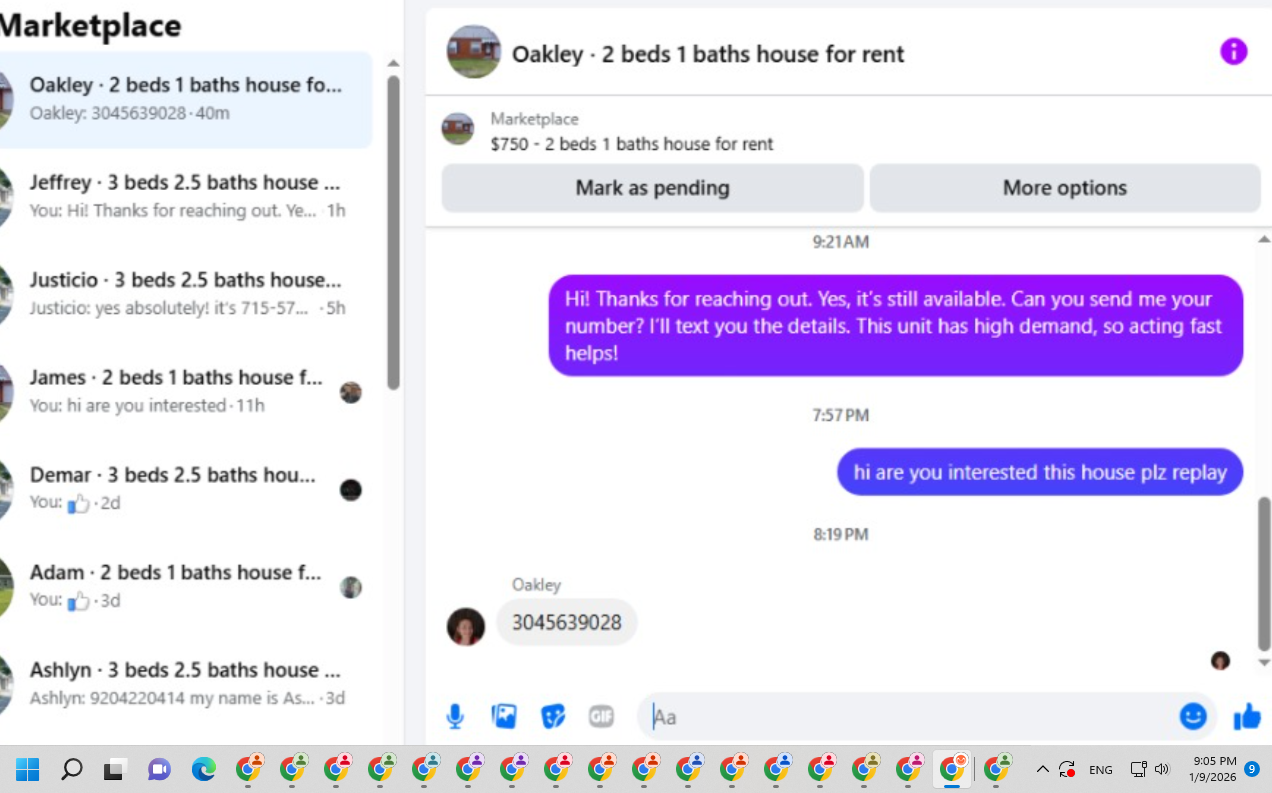This screenshot has width=1272, height=793.
Task: Click the message input field Aa
Action: click(x=910, y=716)
